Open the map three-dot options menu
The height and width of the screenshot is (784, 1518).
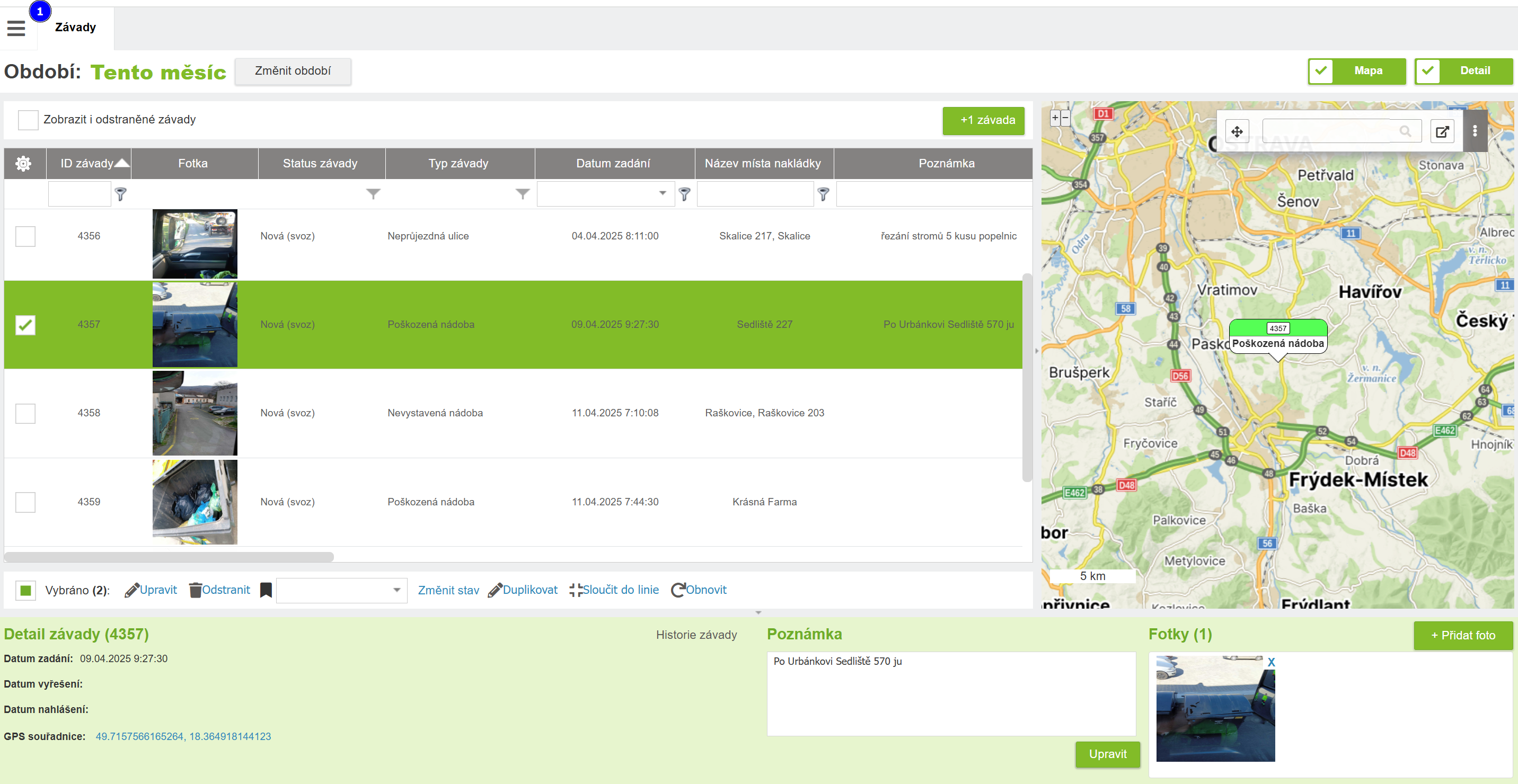(1475, 131)
